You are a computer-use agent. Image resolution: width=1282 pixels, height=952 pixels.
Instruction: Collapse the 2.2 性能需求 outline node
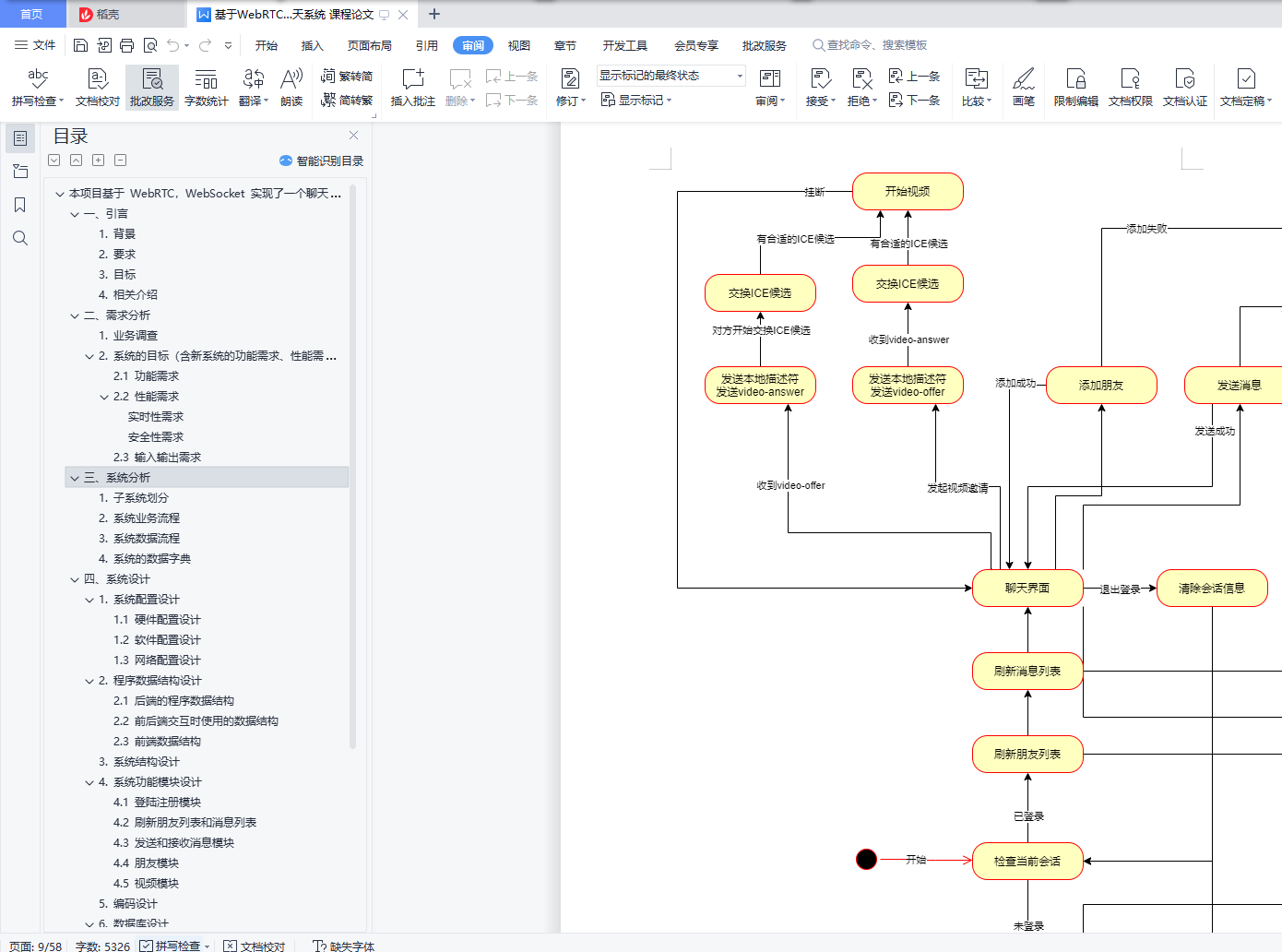(104, 397)
